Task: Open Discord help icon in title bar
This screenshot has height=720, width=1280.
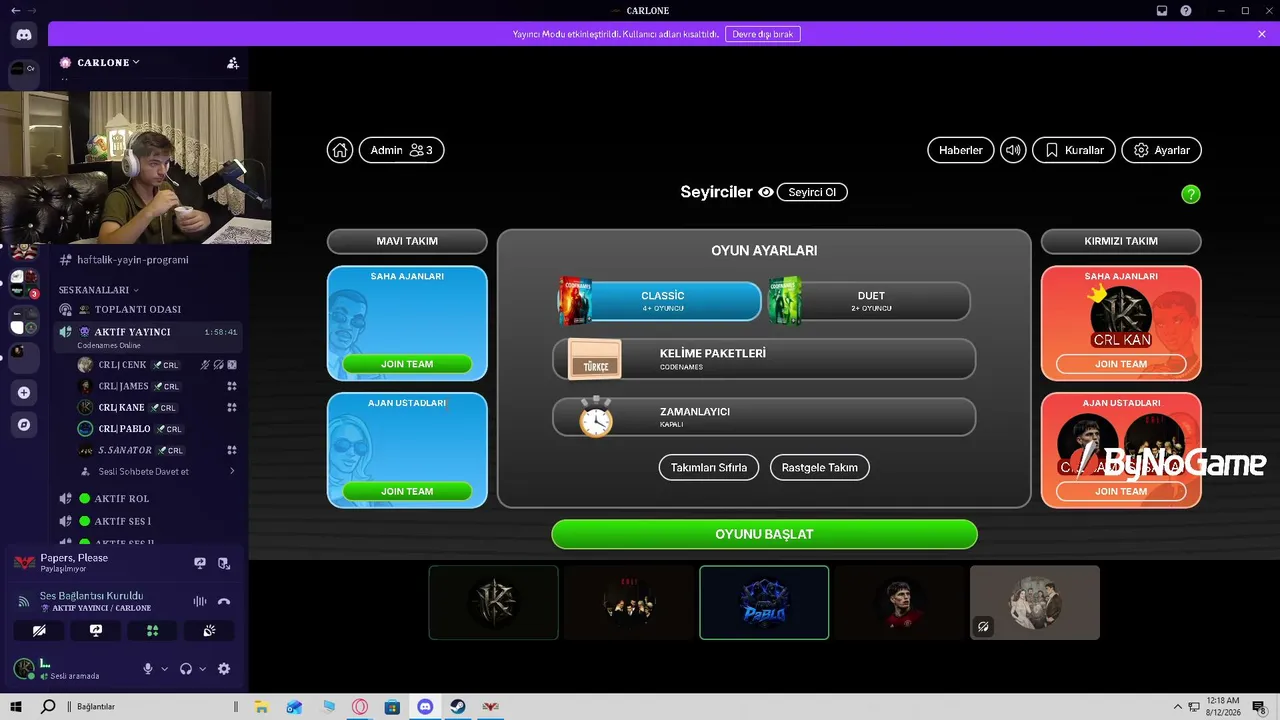Action: click(1186, 11)
